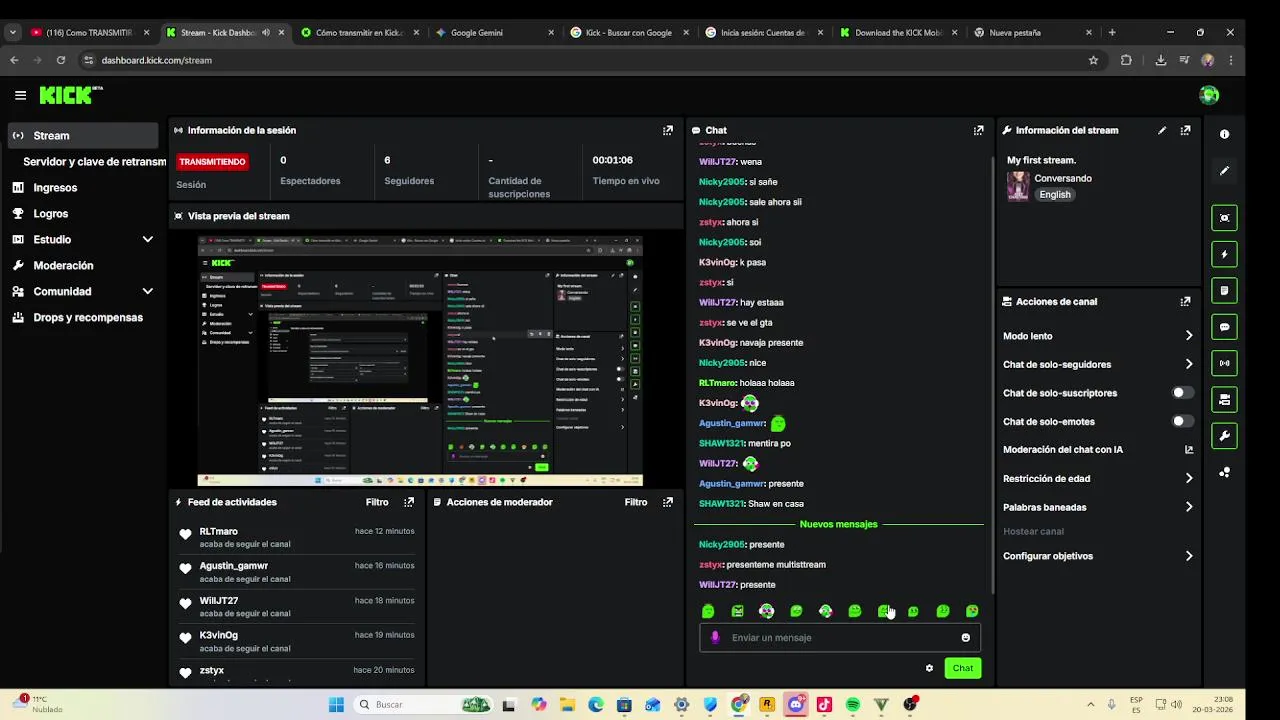Click RLTmaro in the activity feed
1280x720 pixels.
pyautogui.click(x=218, y=531)
